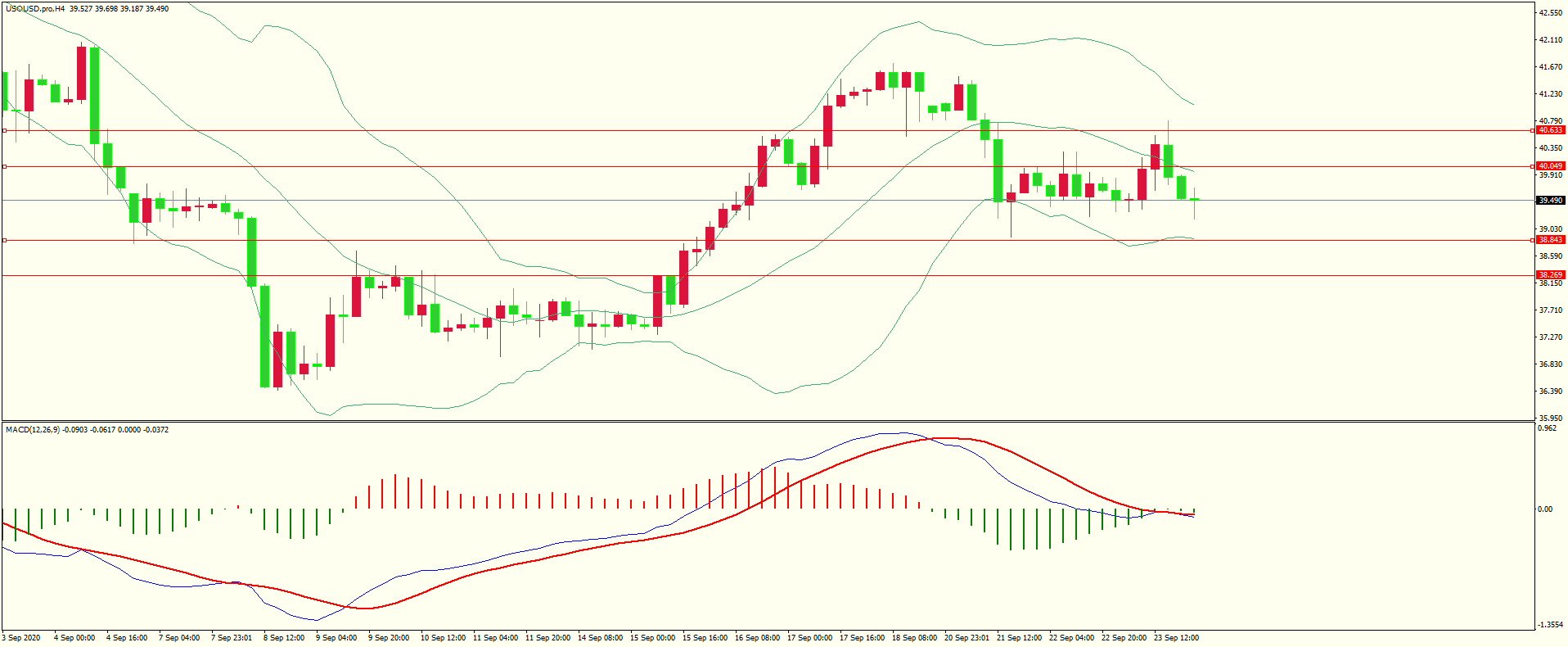Click the 42.550 price axis label
This screenshot has width=1568, height=647.
point(1551,13)
